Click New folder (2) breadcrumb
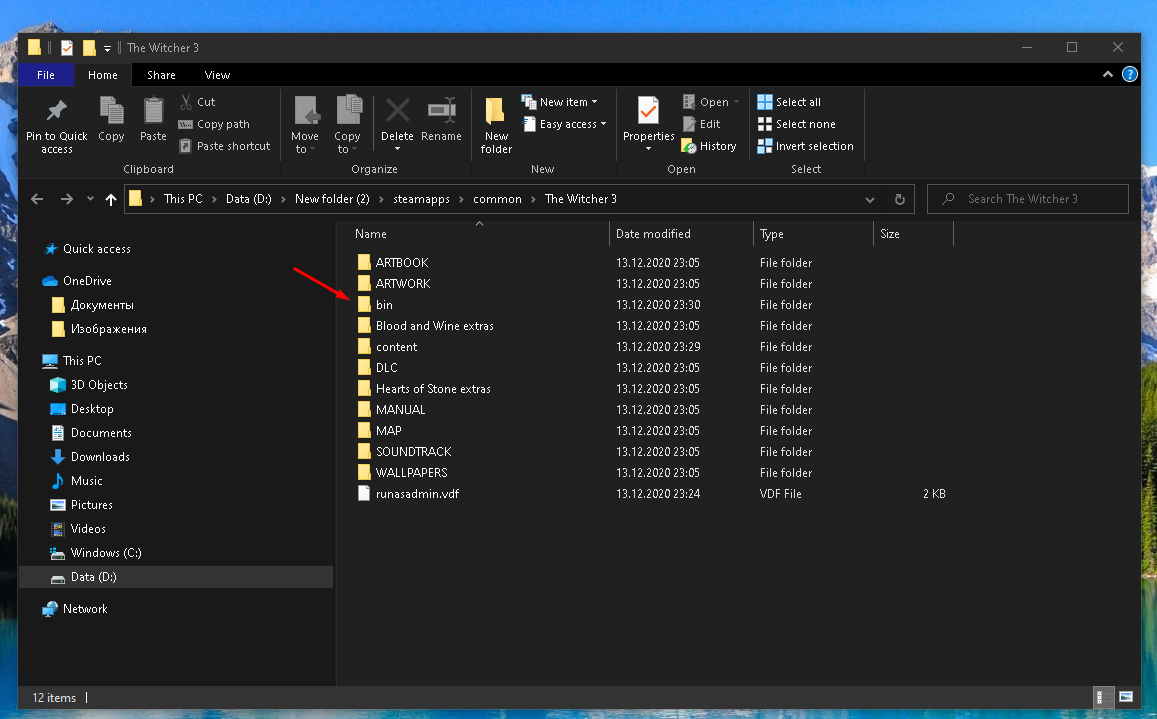This screenshot has height=719, width=1157. tap(332, 199)
